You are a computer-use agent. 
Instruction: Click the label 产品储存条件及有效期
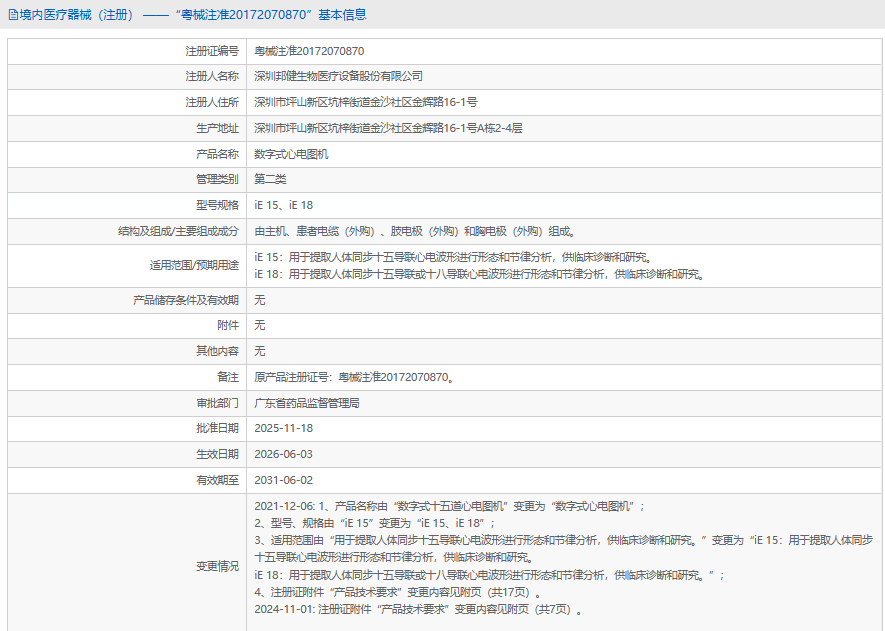(x=186, y=300)
